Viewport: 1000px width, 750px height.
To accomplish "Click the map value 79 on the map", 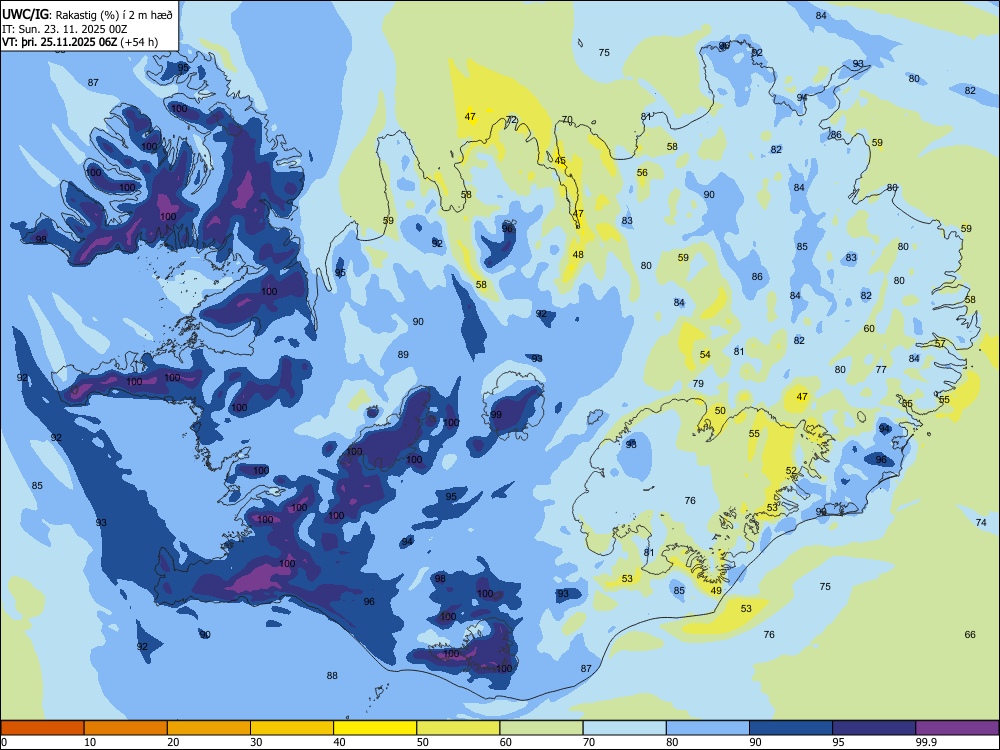I will coord(698,383).
